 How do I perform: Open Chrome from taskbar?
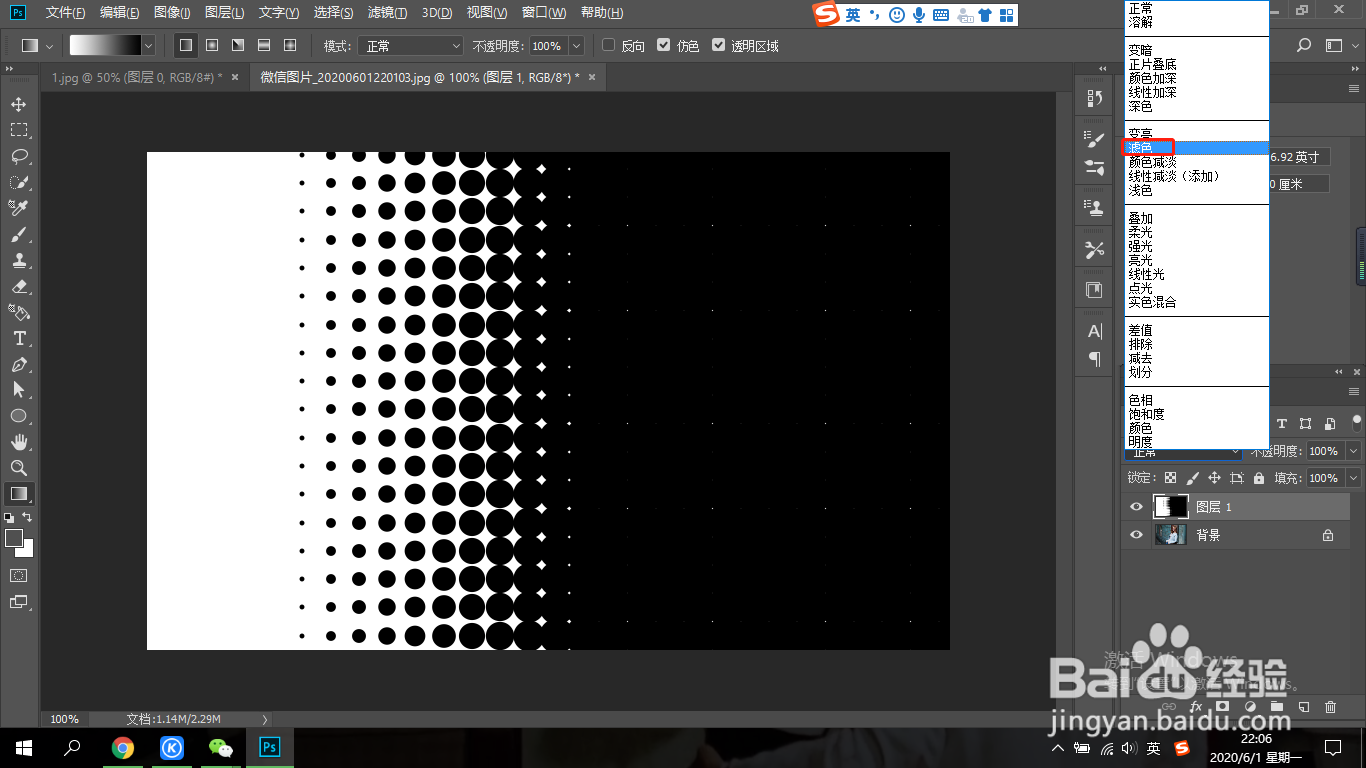tap(123, 747)
